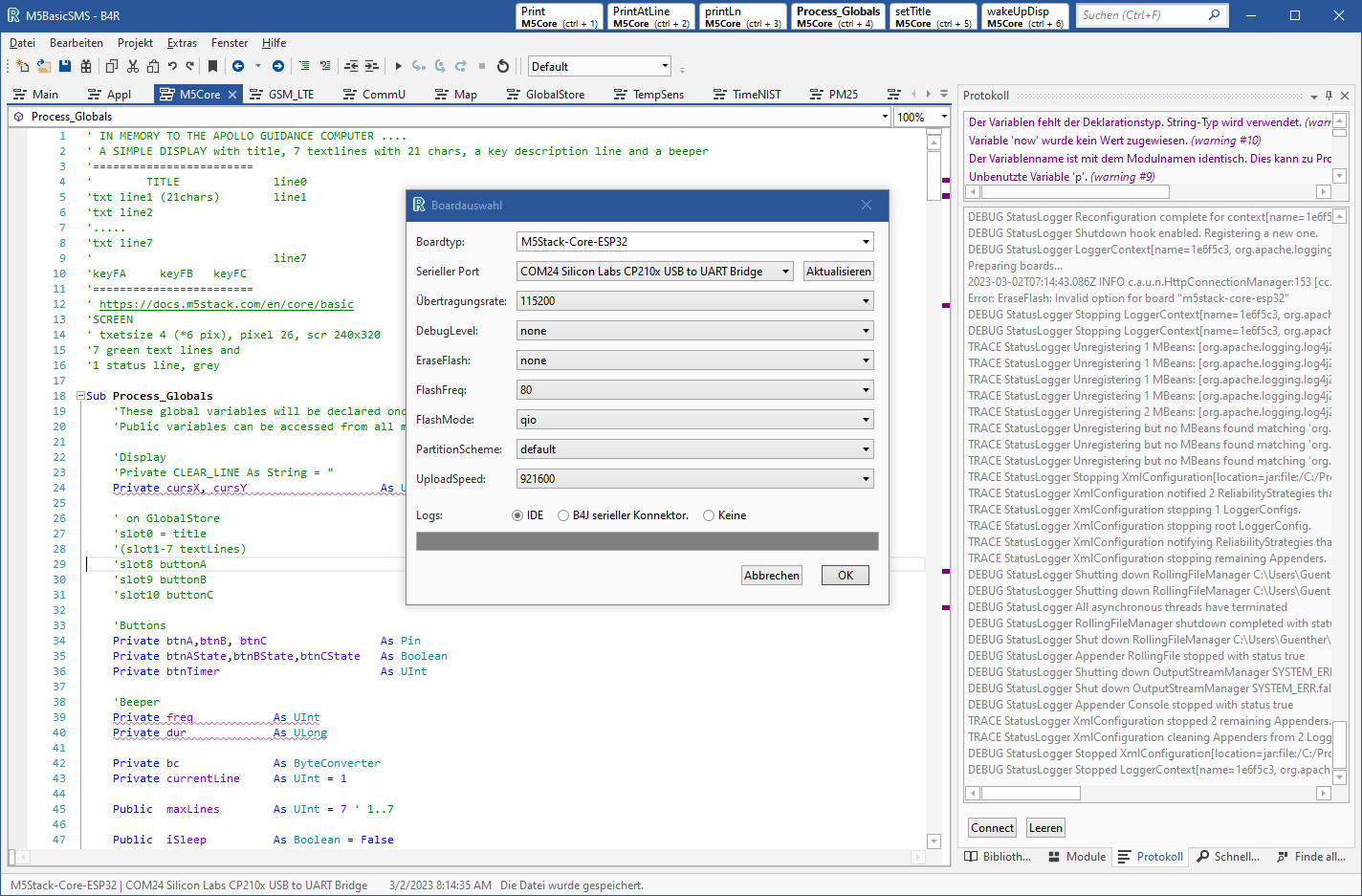
Task: Expand the UploadSpeed dropdown
Action: click(x=694, y=479)
